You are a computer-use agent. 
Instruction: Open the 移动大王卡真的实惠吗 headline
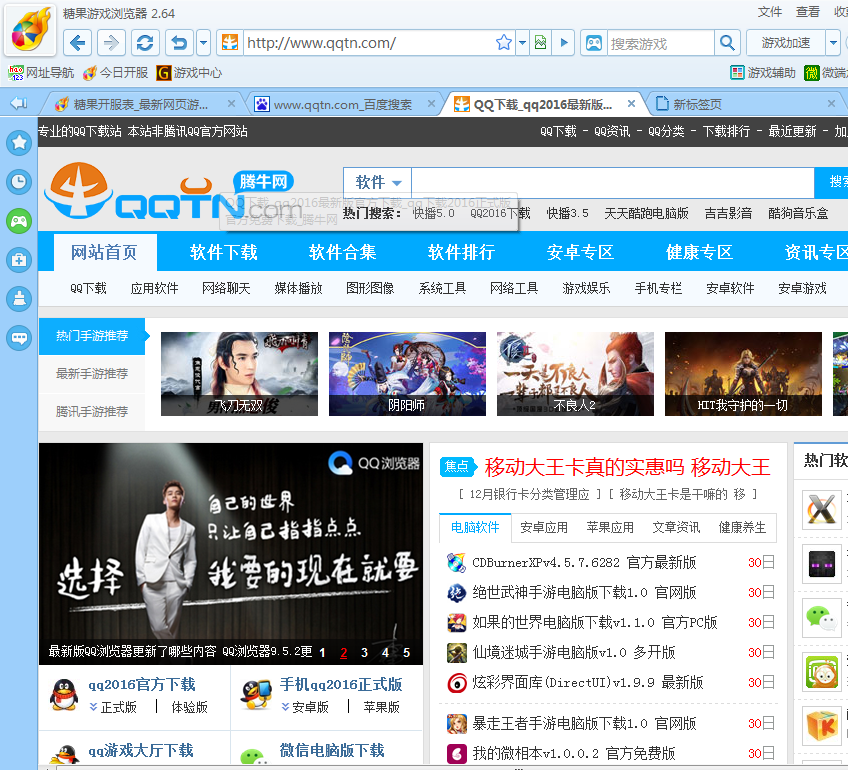[627, 467]
